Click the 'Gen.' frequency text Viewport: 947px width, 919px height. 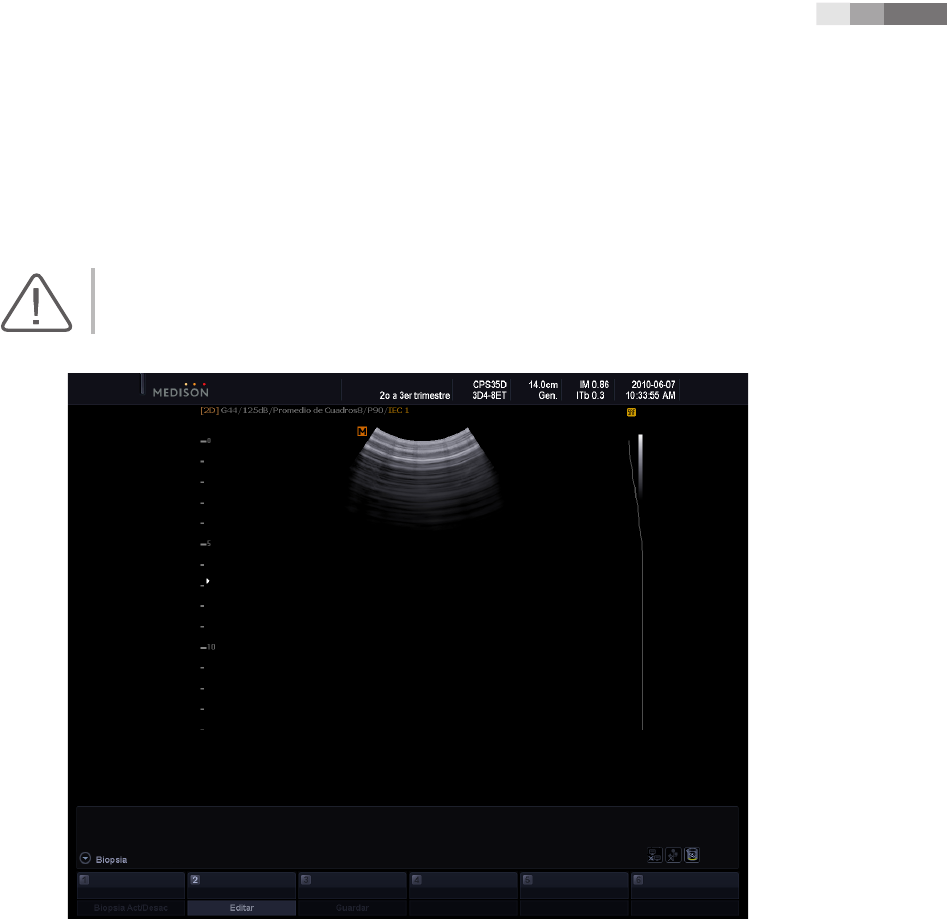(x=548, y=395)
